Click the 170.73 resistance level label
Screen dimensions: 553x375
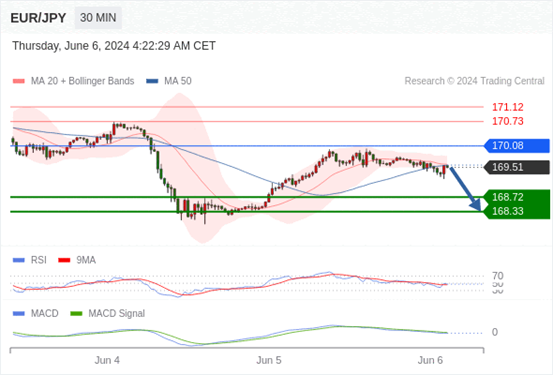pos(508,121)
